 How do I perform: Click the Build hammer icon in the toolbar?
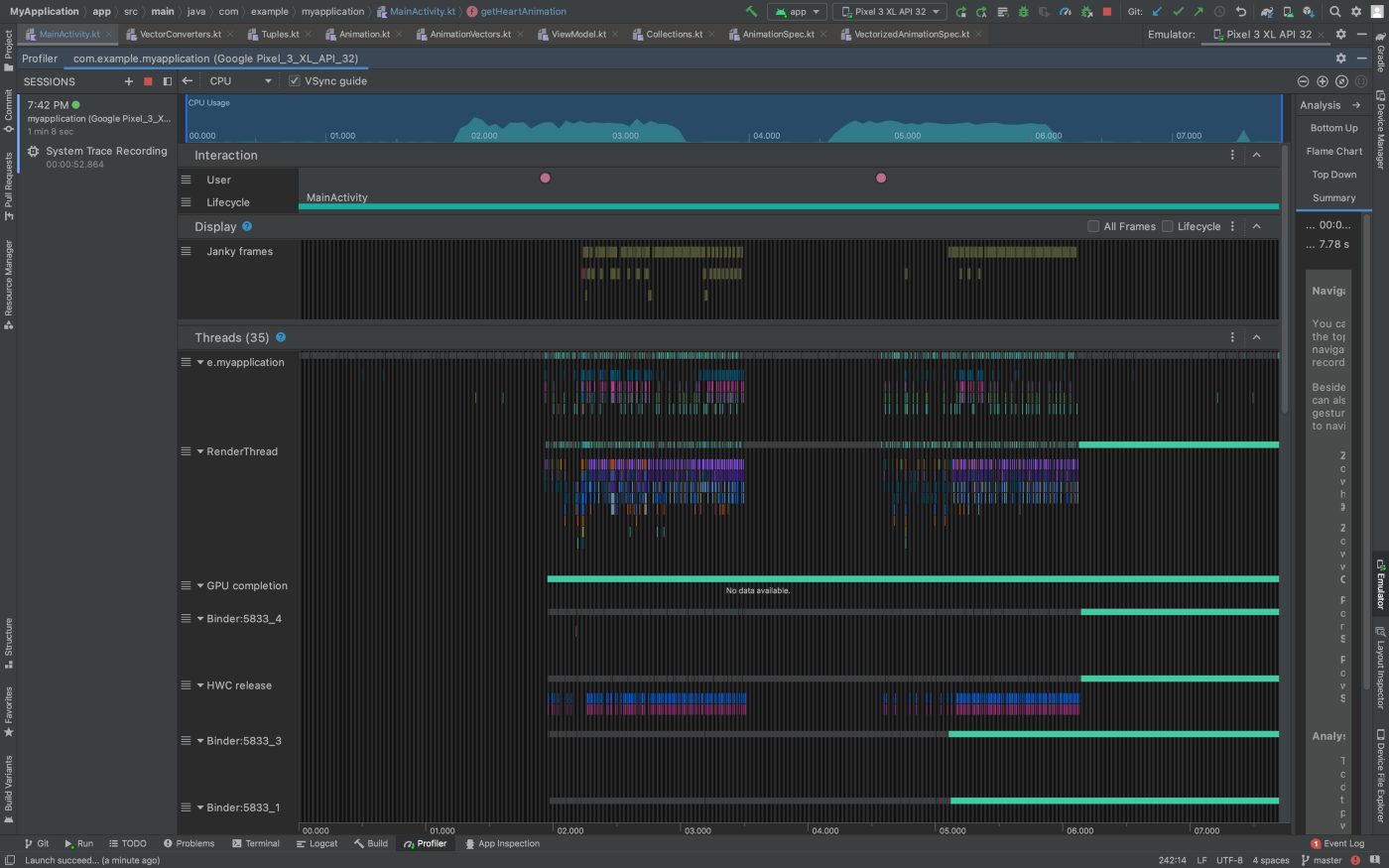click(x=751, y=12)
